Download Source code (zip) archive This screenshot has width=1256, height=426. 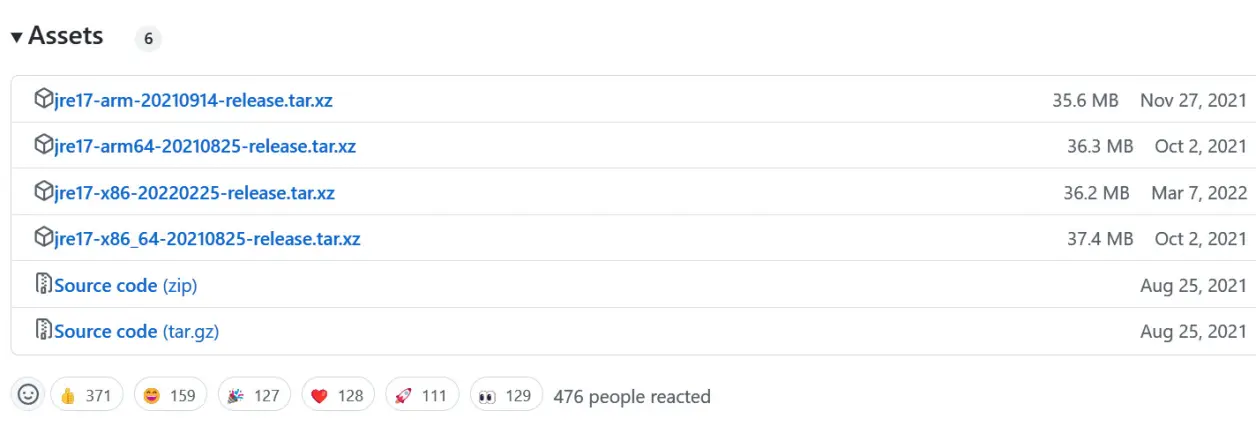pos(125,286)
